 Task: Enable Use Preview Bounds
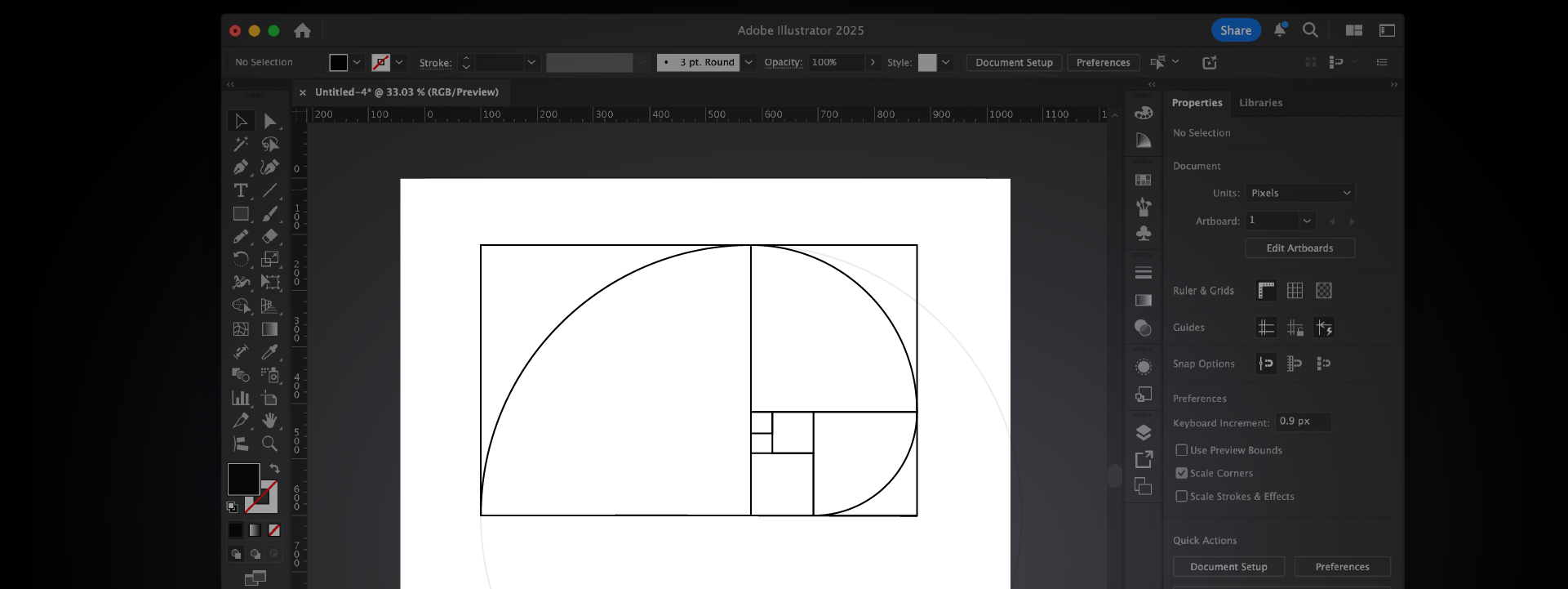click(1181, 450)
